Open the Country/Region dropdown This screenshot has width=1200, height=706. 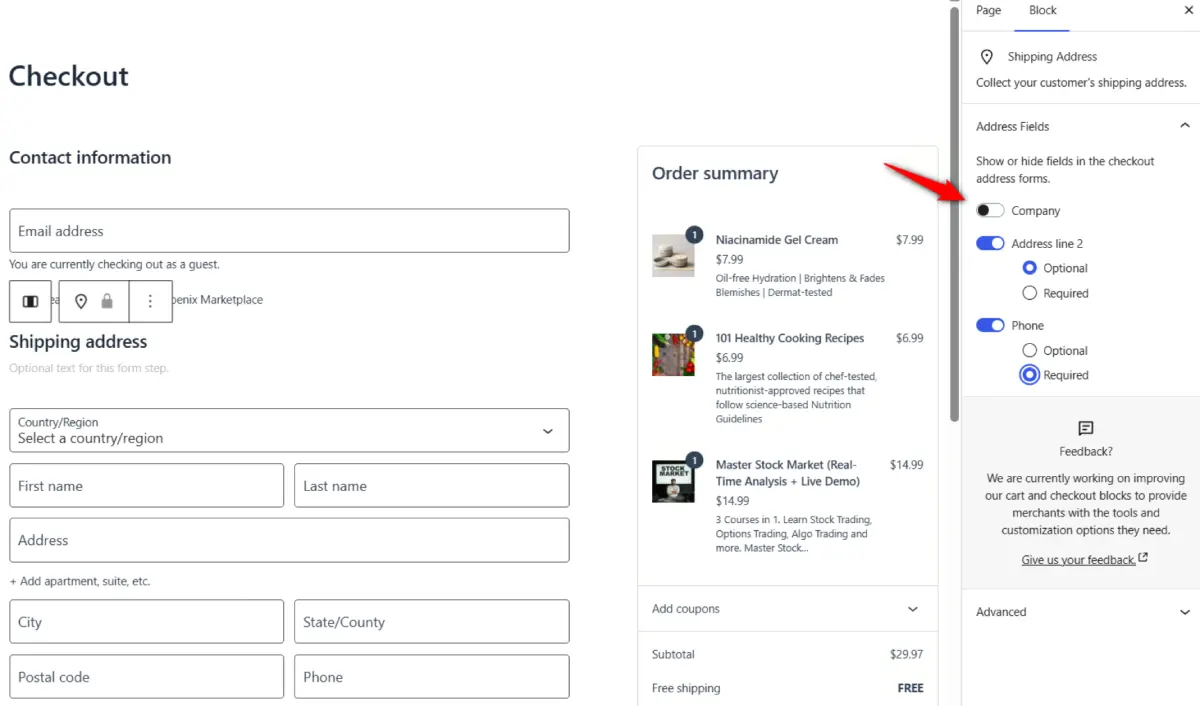[289, 430]
